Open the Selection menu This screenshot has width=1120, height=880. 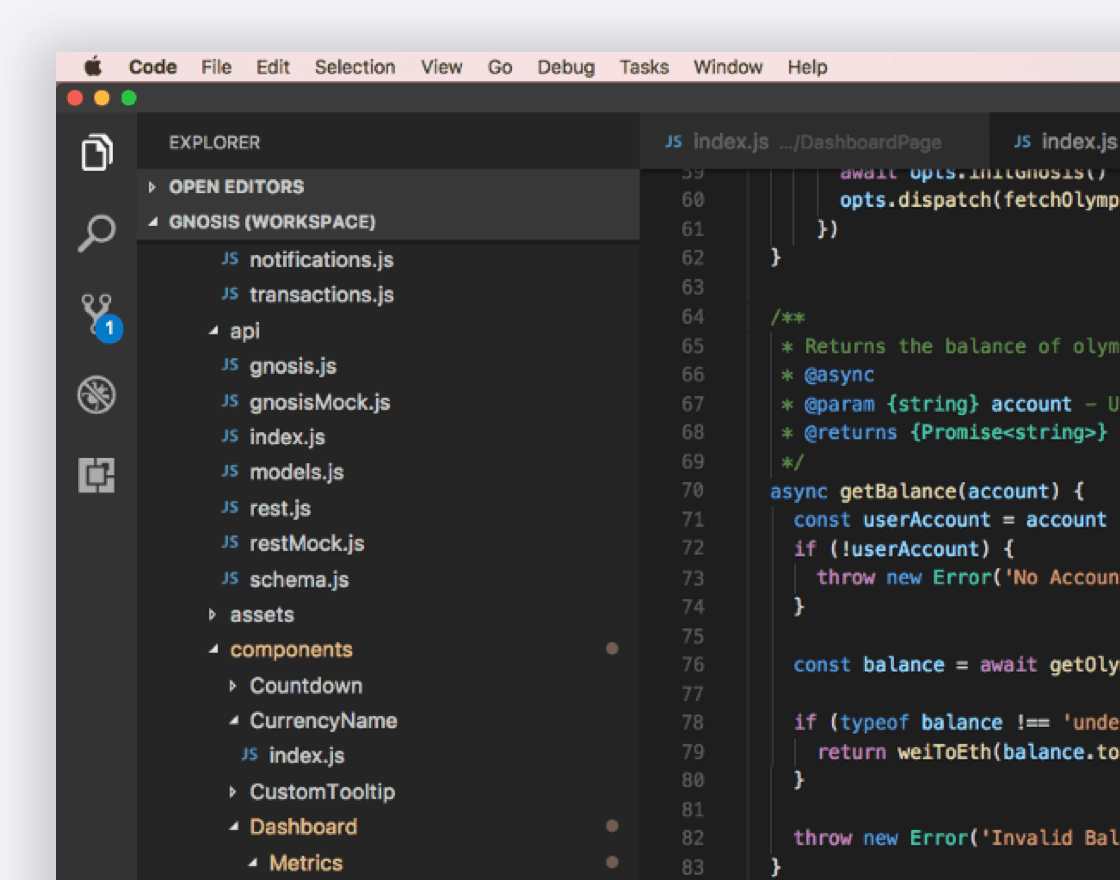pyautogui.click(x=354, y=67)
